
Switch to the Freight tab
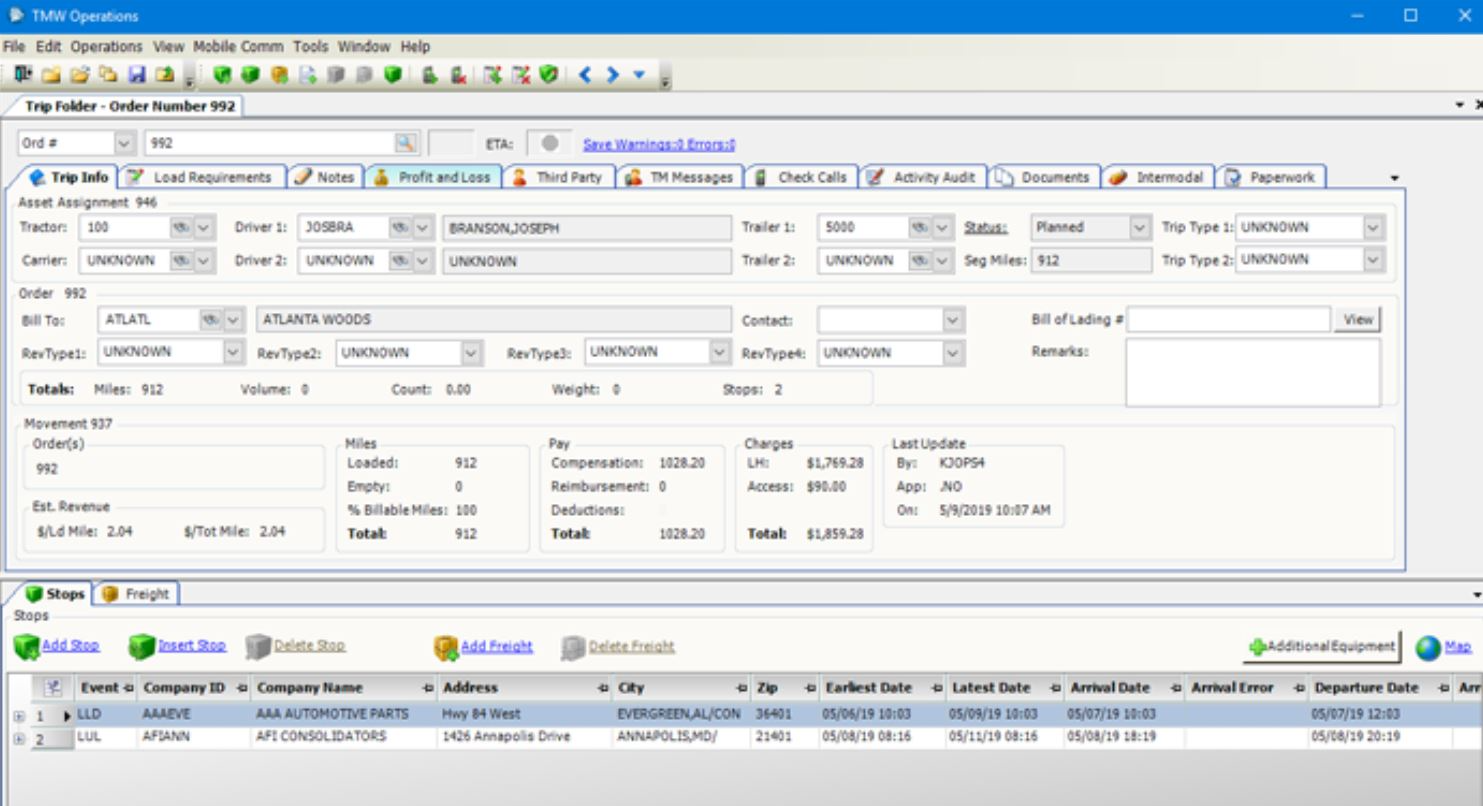click(136, 594)
